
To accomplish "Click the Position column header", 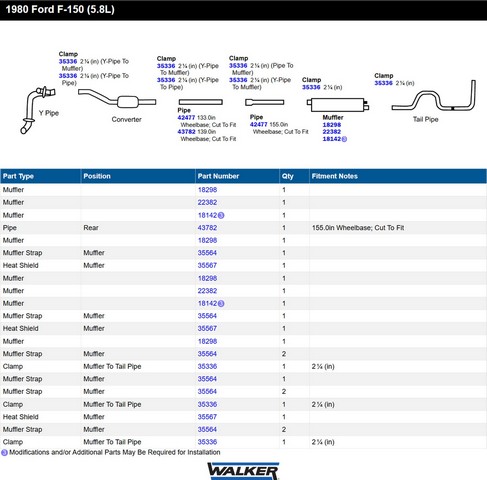I will point(138,176).
